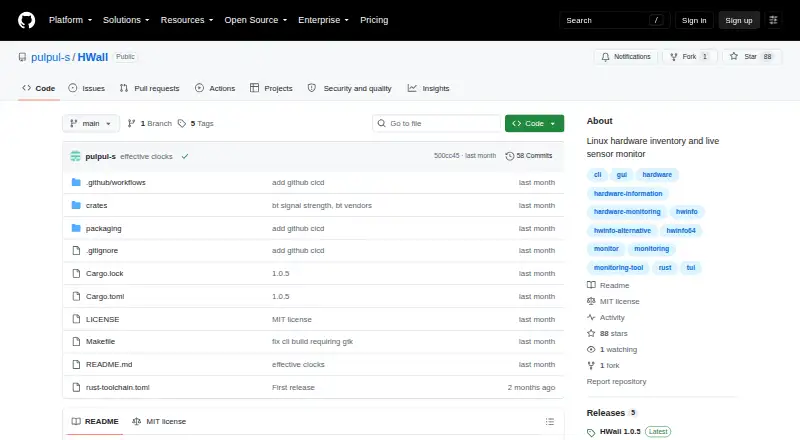Screen dimensions: 800x440
Task: Expand the Solutions navigation menu
Action: (126, 20)
